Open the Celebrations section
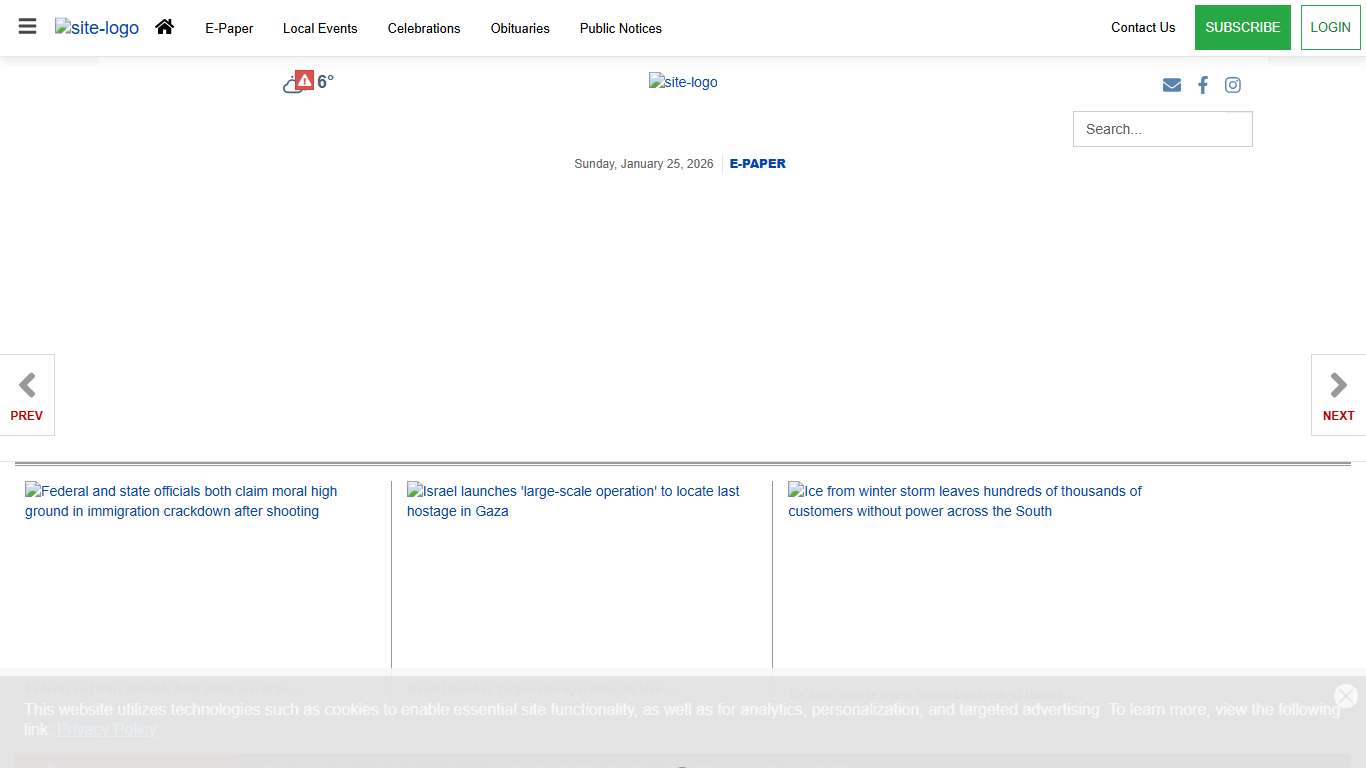 tap(424, 28)
